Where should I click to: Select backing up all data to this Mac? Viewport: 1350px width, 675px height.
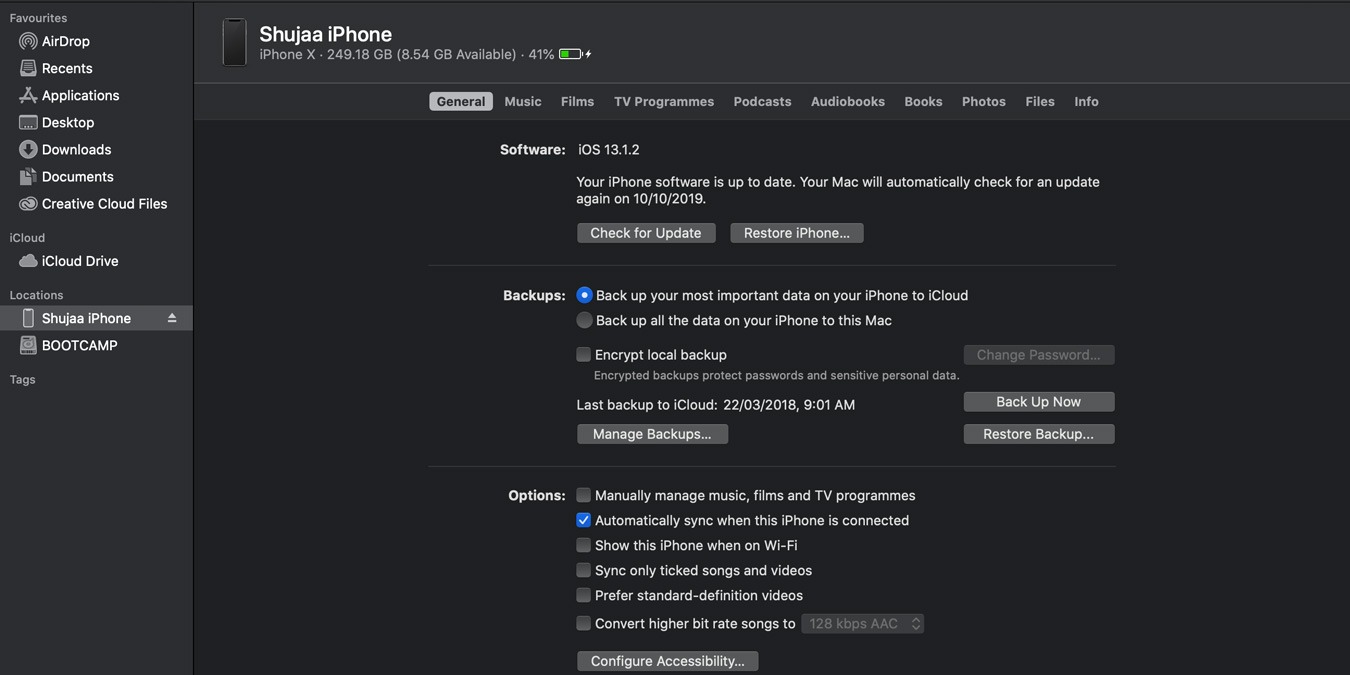[584, 319]
